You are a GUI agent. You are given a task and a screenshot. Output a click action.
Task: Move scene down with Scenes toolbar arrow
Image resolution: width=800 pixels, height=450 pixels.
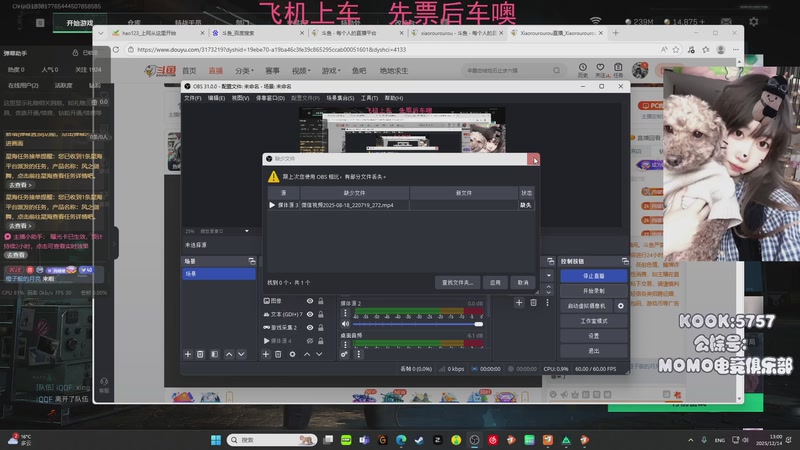(241, 354)
